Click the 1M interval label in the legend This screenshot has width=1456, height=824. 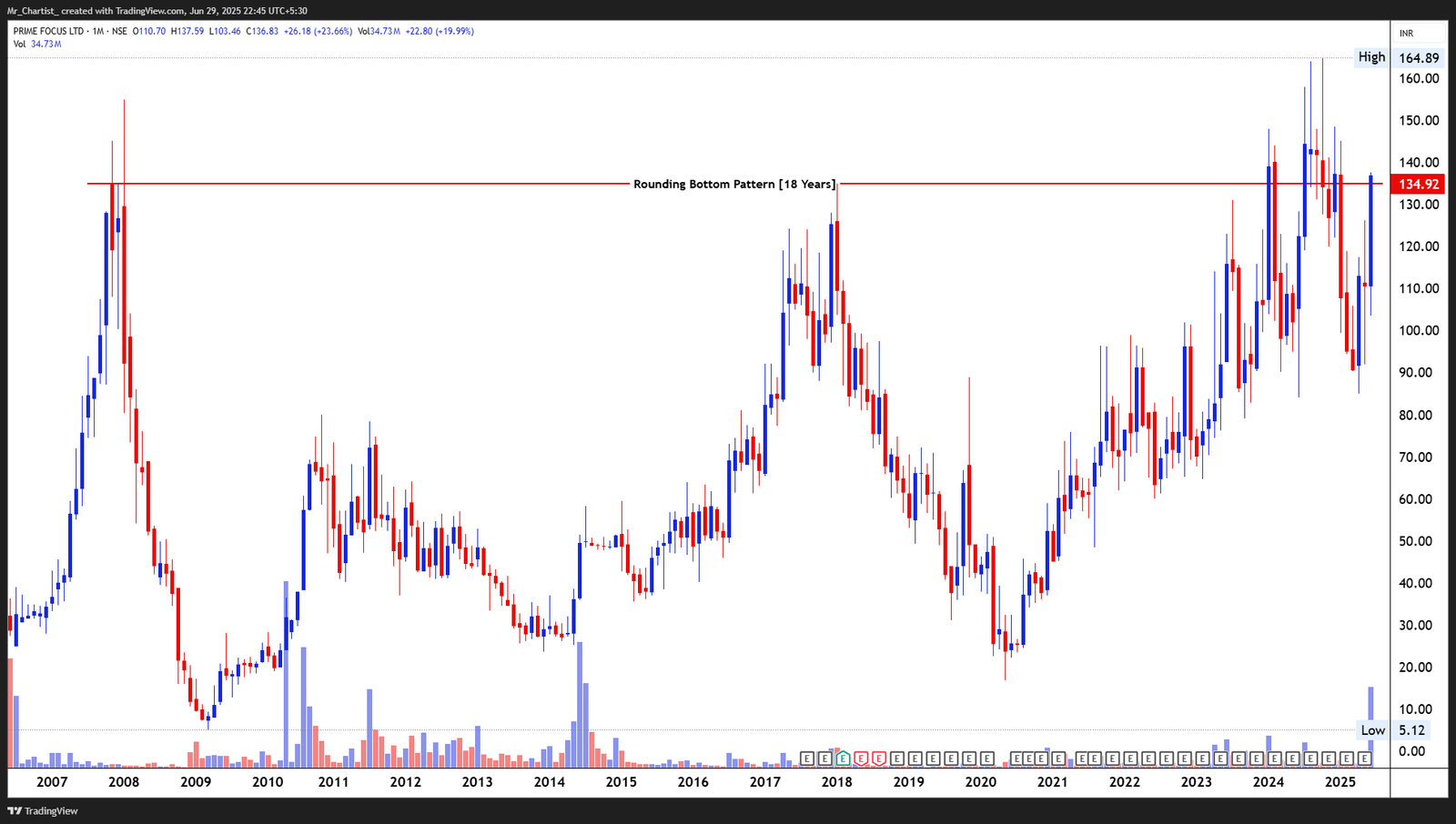point(99,30)
